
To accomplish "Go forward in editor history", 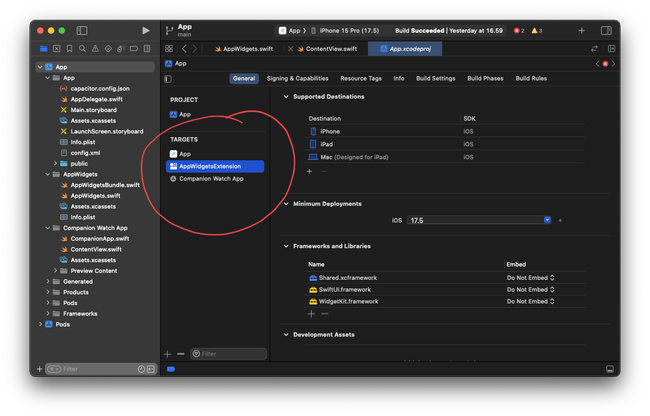I will click(x=195, y=49).
